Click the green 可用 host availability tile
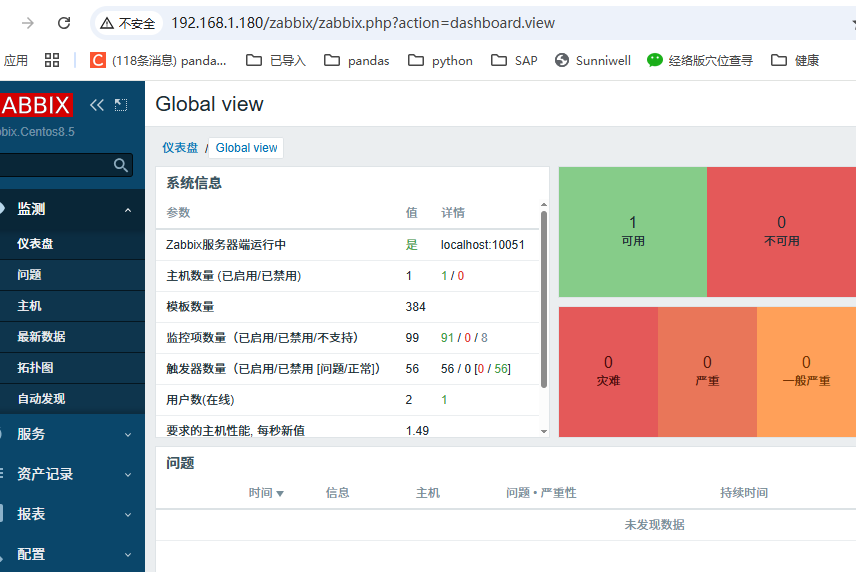856x572 pixels. click(632, 231)
